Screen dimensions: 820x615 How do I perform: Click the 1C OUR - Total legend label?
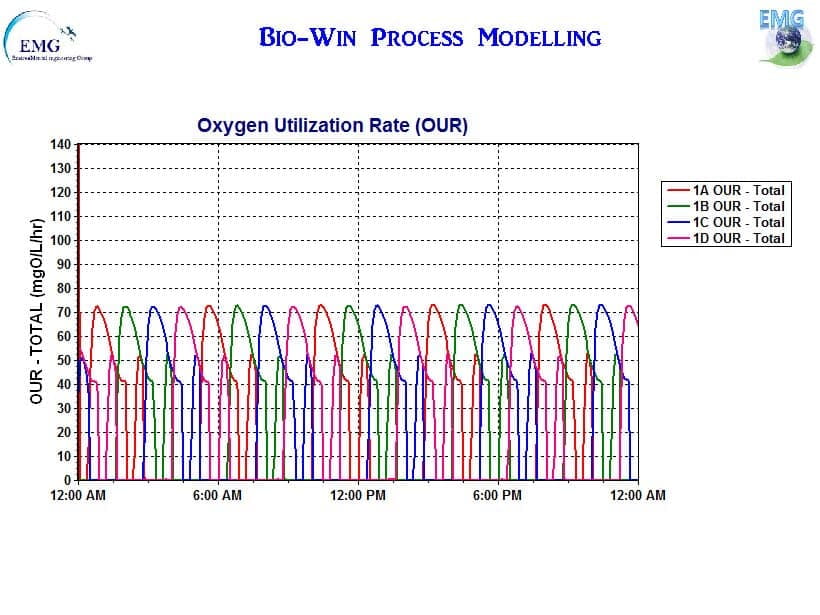point(738,222)
